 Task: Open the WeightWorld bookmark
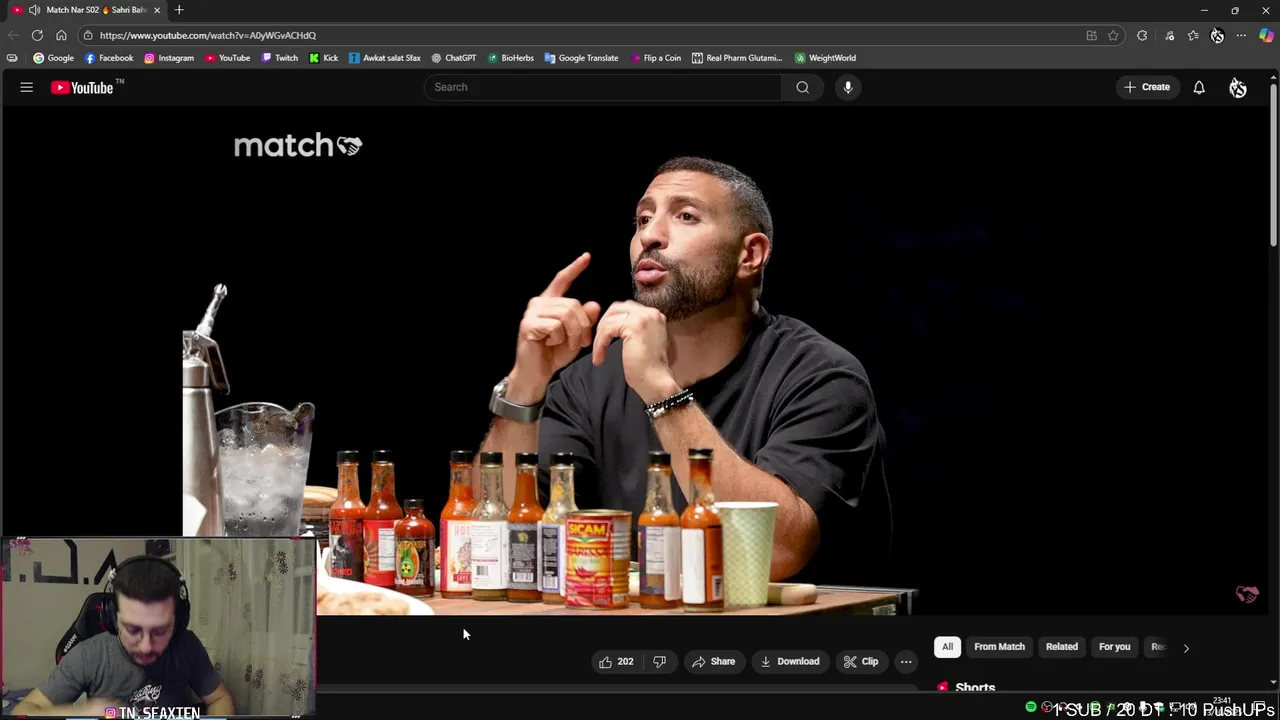point(826,58)
